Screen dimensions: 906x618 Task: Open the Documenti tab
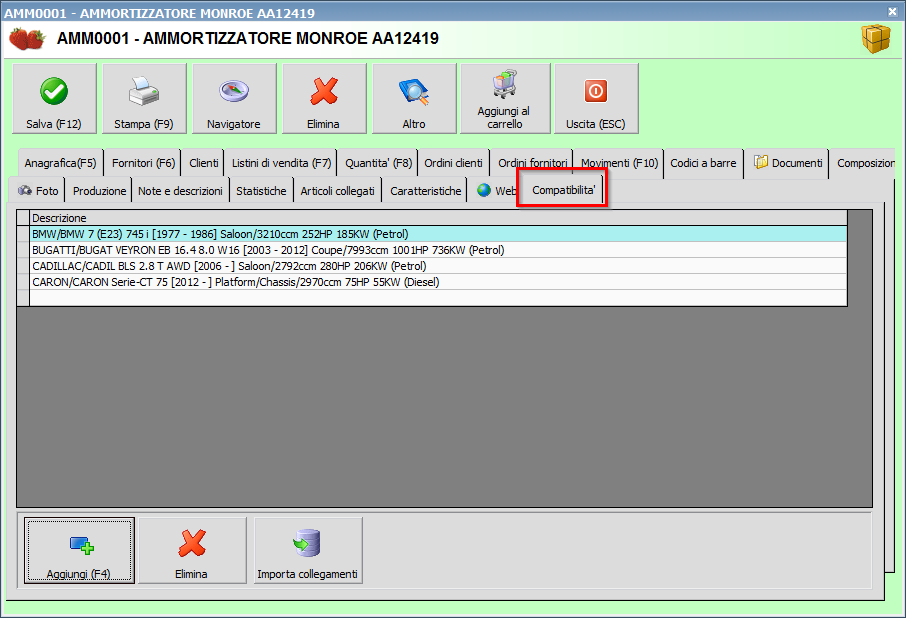coord(788,163)
